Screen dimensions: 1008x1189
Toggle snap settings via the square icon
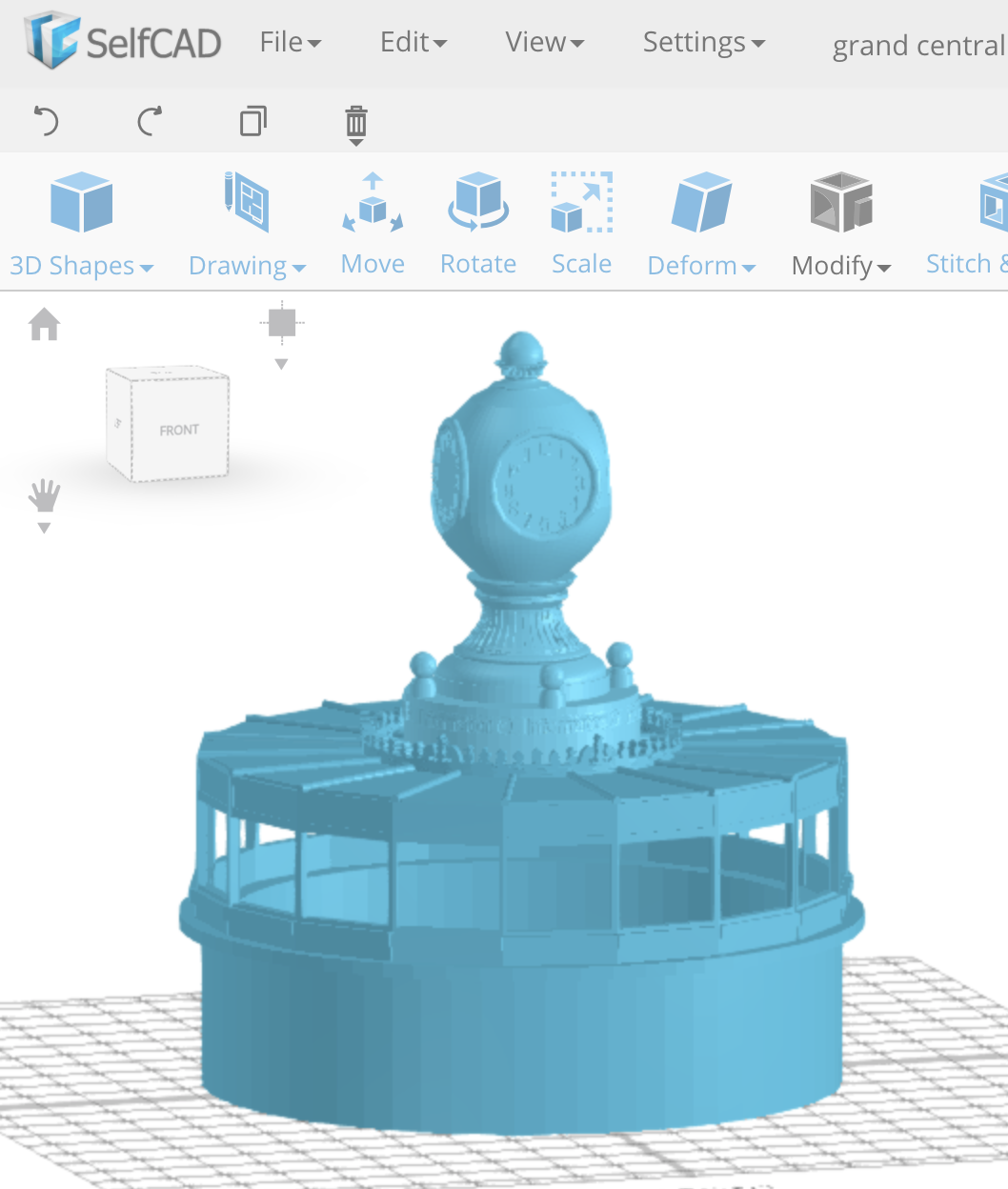tap(280, 324)
